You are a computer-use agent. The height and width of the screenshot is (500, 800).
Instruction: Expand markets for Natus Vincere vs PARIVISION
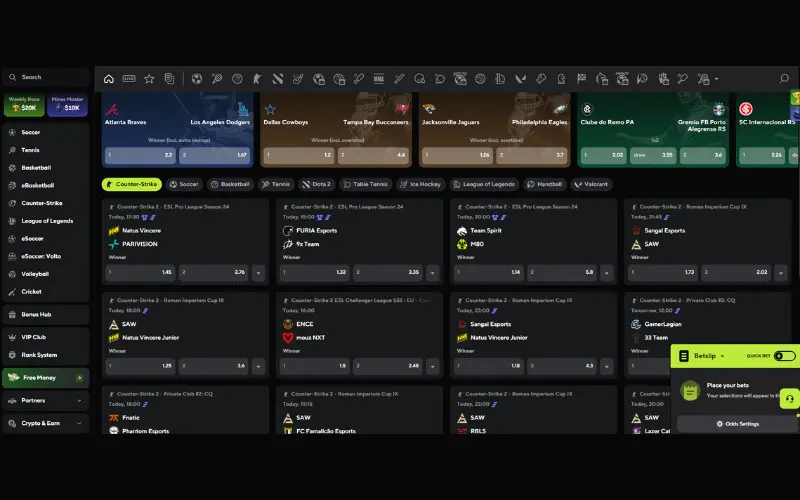tap(258, 273)
